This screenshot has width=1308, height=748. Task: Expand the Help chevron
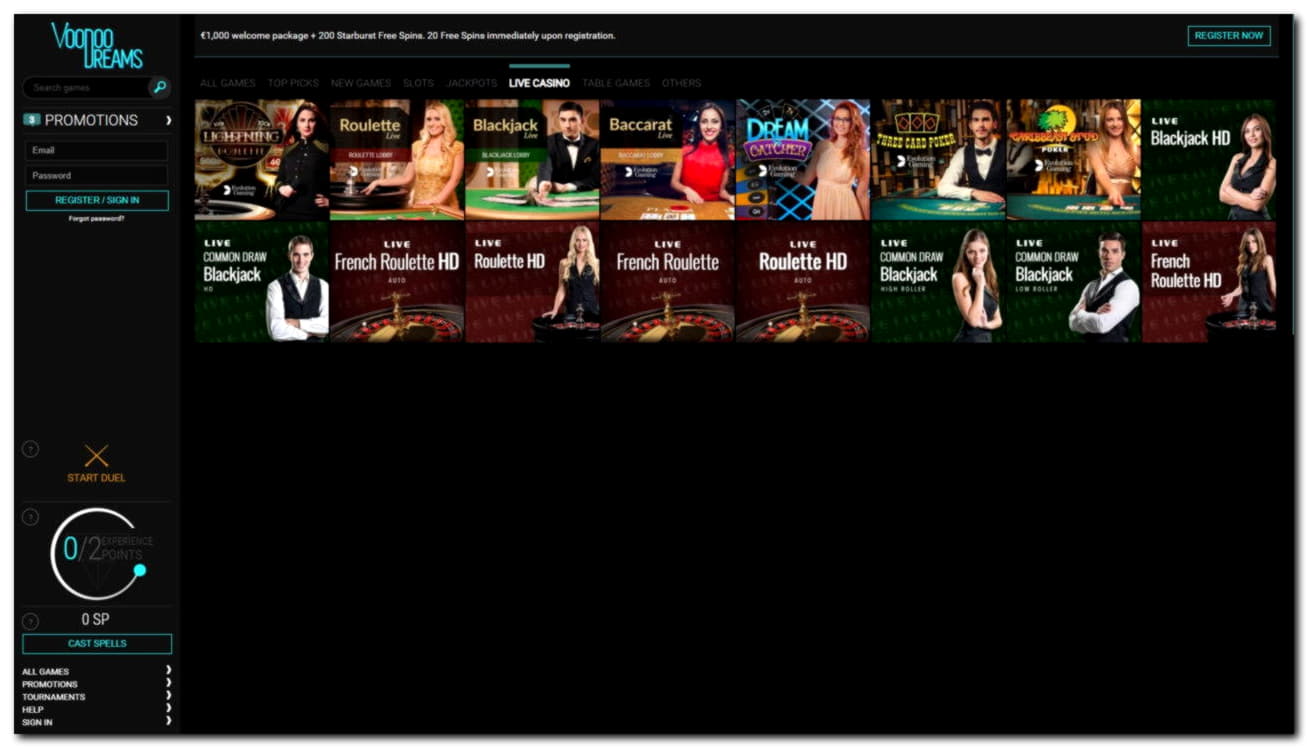(x=168, y=709)
